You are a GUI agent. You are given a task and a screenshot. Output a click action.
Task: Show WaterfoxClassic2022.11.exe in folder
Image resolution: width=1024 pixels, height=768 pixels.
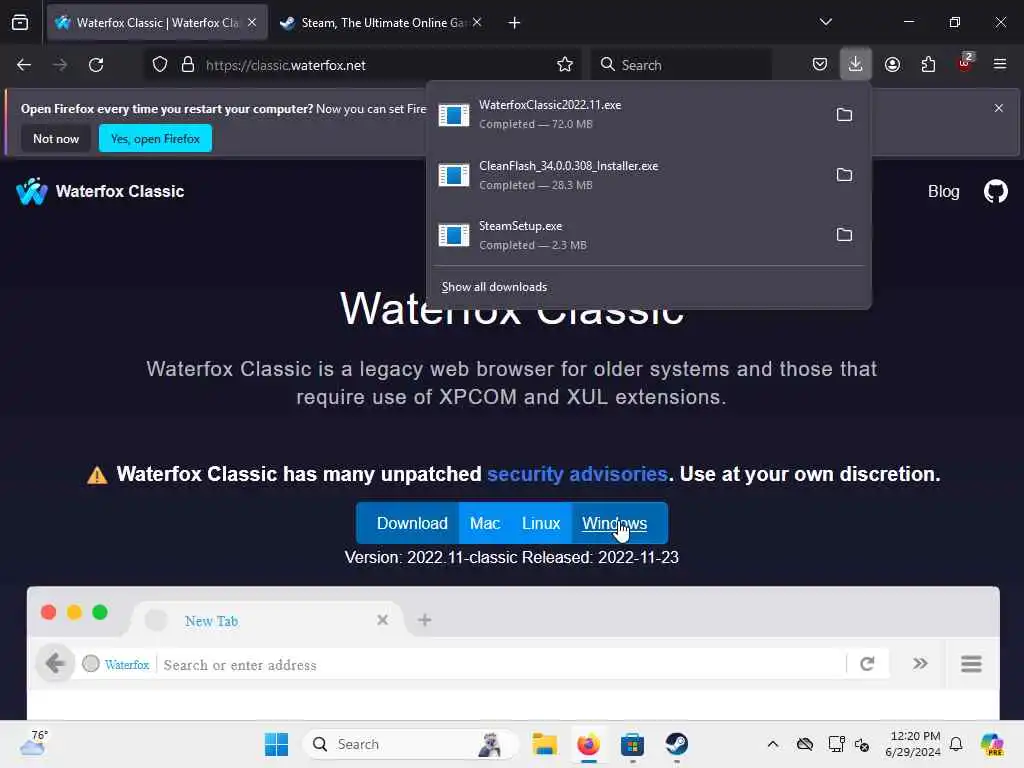pos(844,115)
